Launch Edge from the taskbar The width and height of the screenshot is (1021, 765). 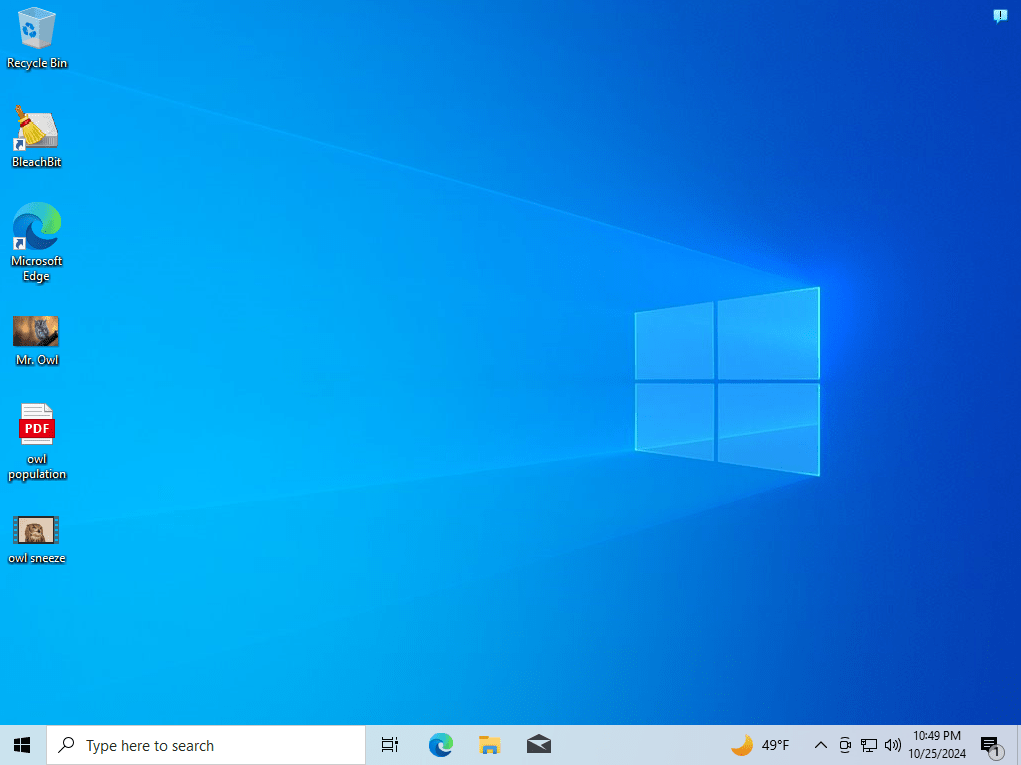[440, 745]
